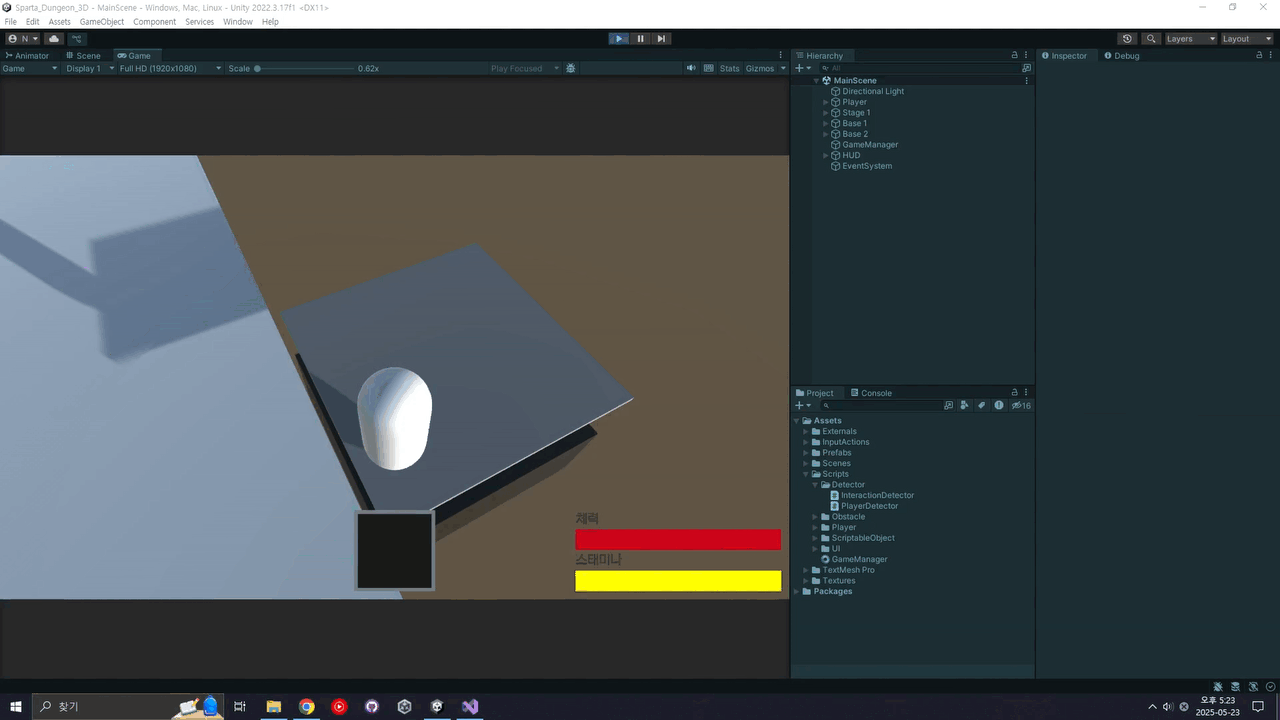Open the version control icon in toolbar

point(77,39)
